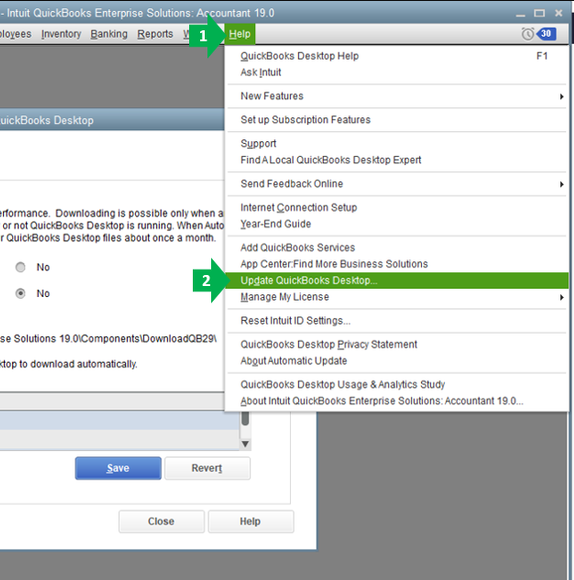
Task: Open QuickBooks Desktop Usage & Analytics Study
Action: pyautogui.click(x=396, y=385)
